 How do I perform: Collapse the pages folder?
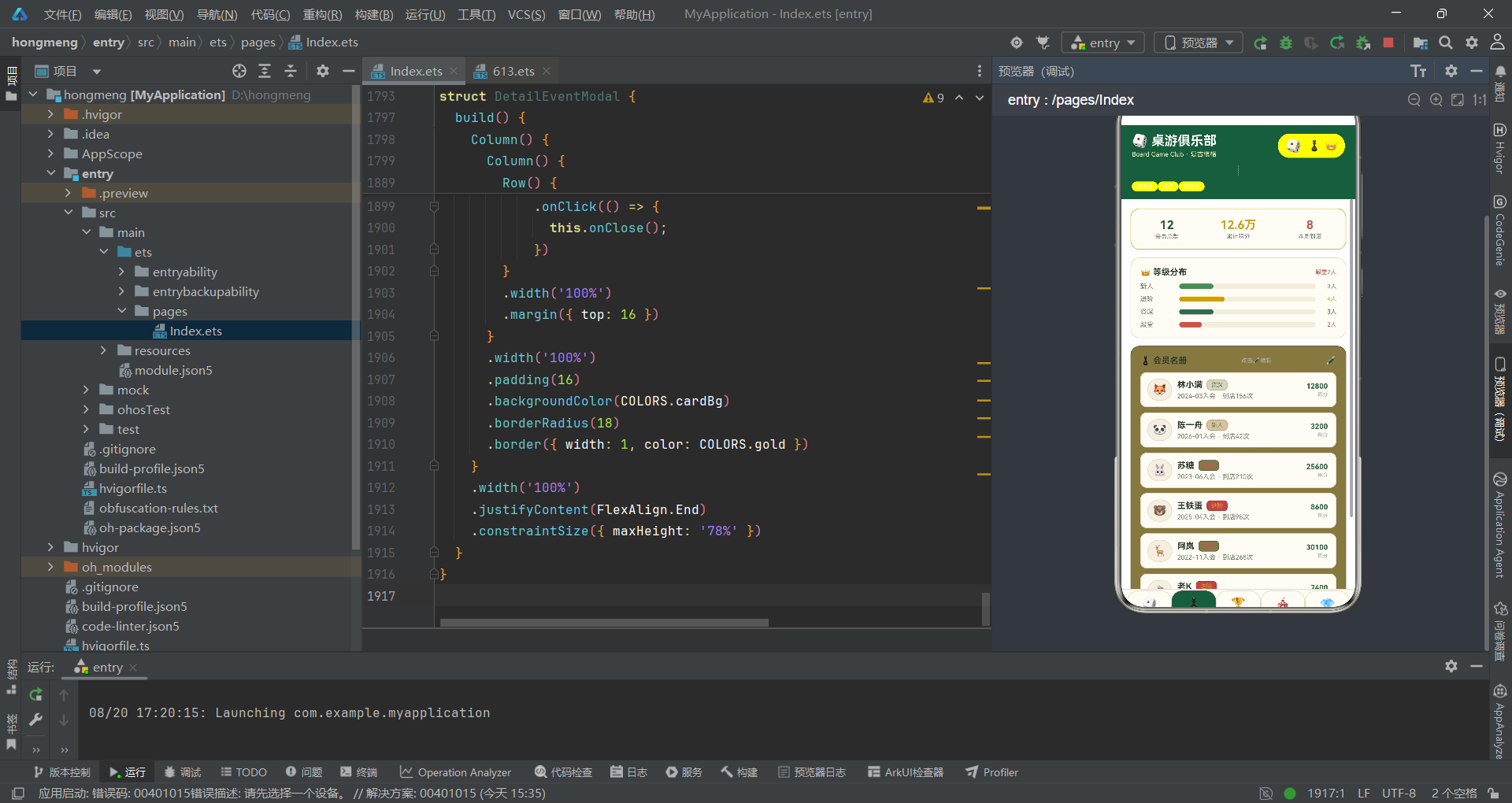(x=121, y=311)
